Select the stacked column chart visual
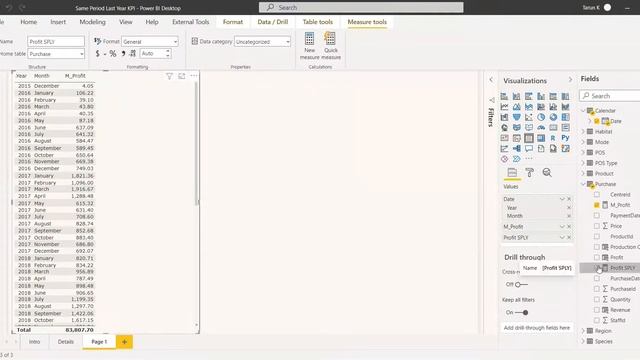Viewport: 640px width, 360px height. coord(517,96)
